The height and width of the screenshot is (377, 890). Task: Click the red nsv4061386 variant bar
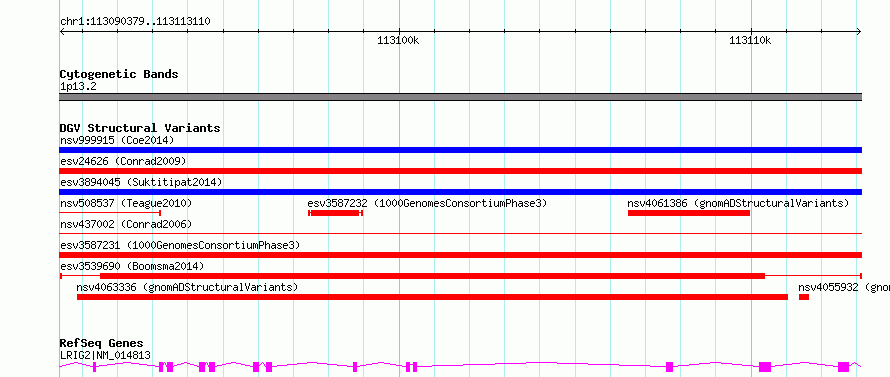689,213
